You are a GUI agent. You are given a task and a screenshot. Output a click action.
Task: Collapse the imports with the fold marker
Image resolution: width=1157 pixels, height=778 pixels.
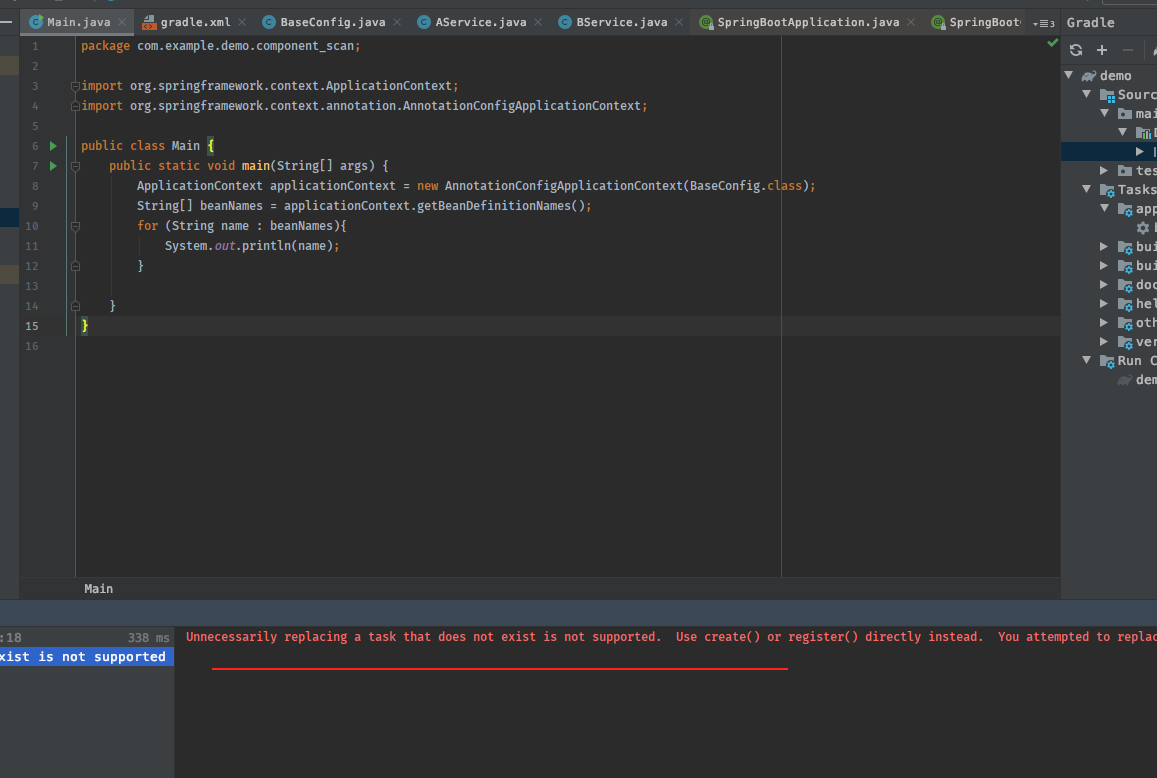[x=74, y=88]
